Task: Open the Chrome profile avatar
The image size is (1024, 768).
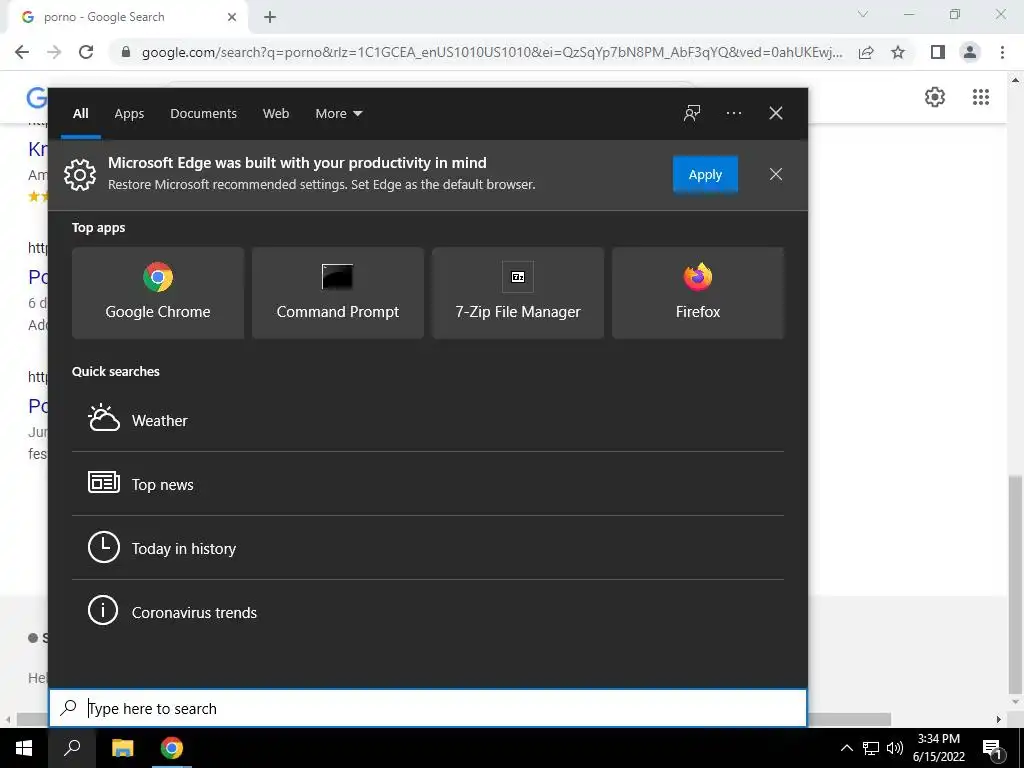Action: click(x=970, y=52)
